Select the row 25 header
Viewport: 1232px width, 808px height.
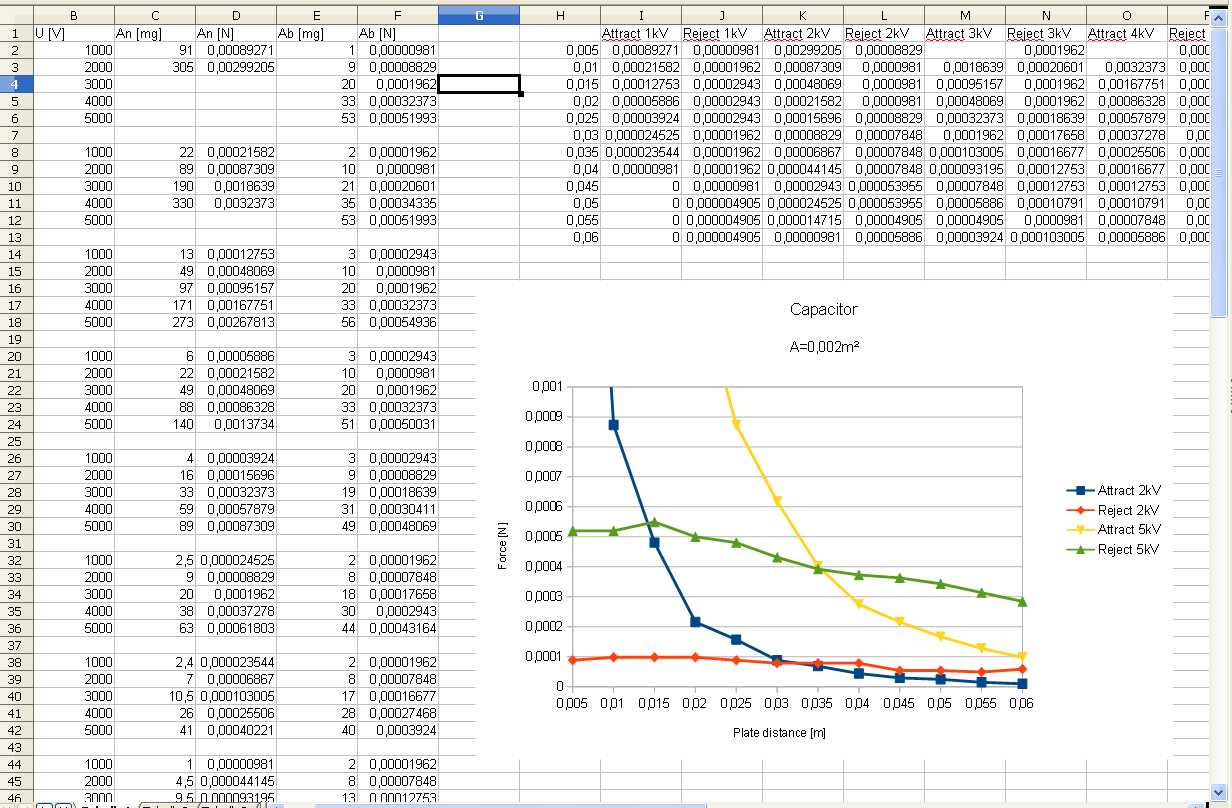[x=16, y=440]
